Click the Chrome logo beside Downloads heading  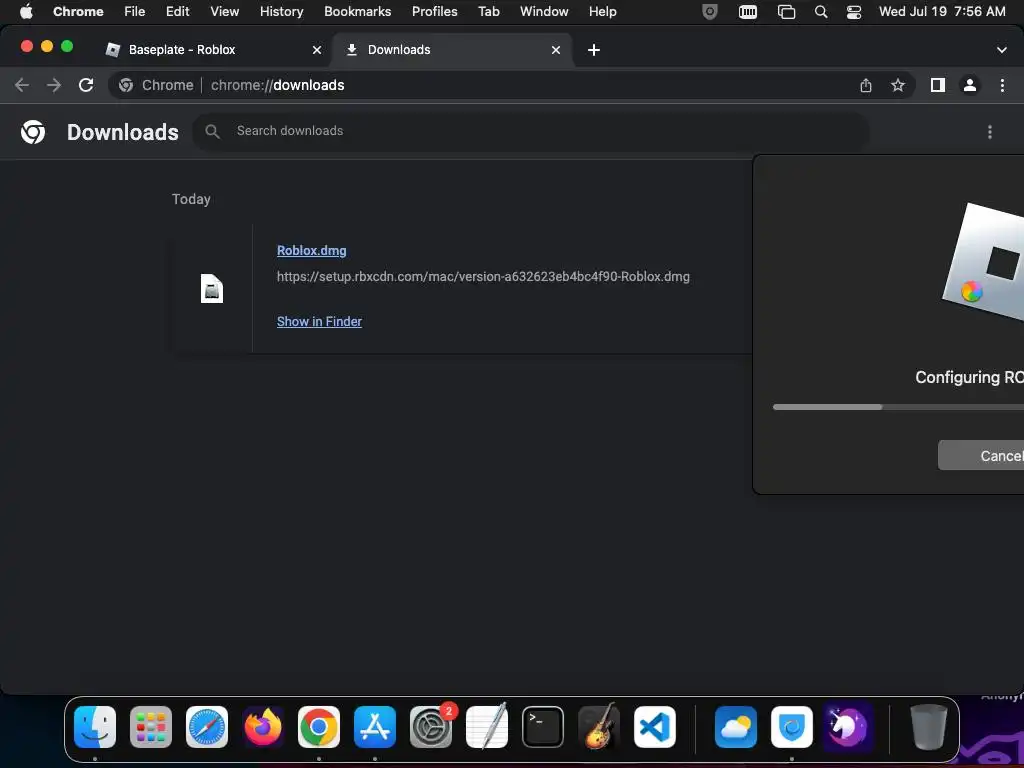click(x=33, y=132)
